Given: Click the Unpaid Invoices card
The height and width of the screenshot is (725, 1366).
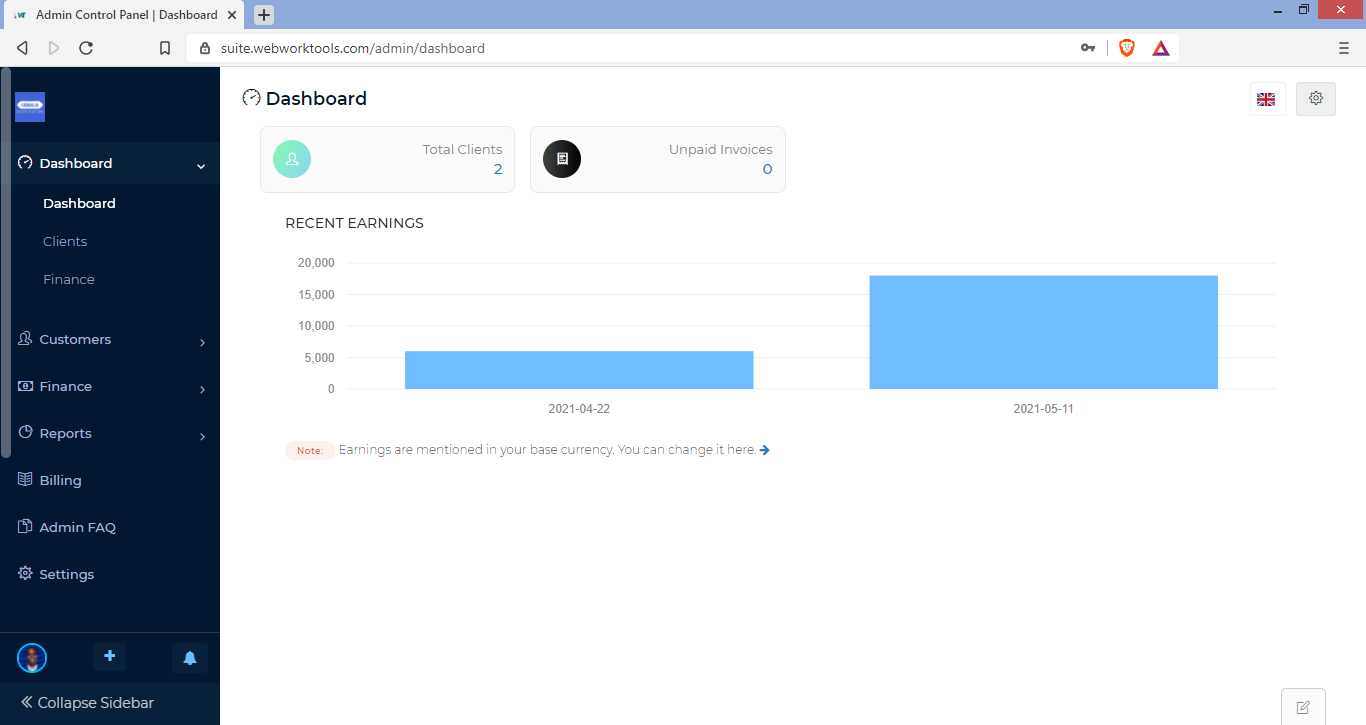Looking at the screenshot, I should click(x=658, y=159).
